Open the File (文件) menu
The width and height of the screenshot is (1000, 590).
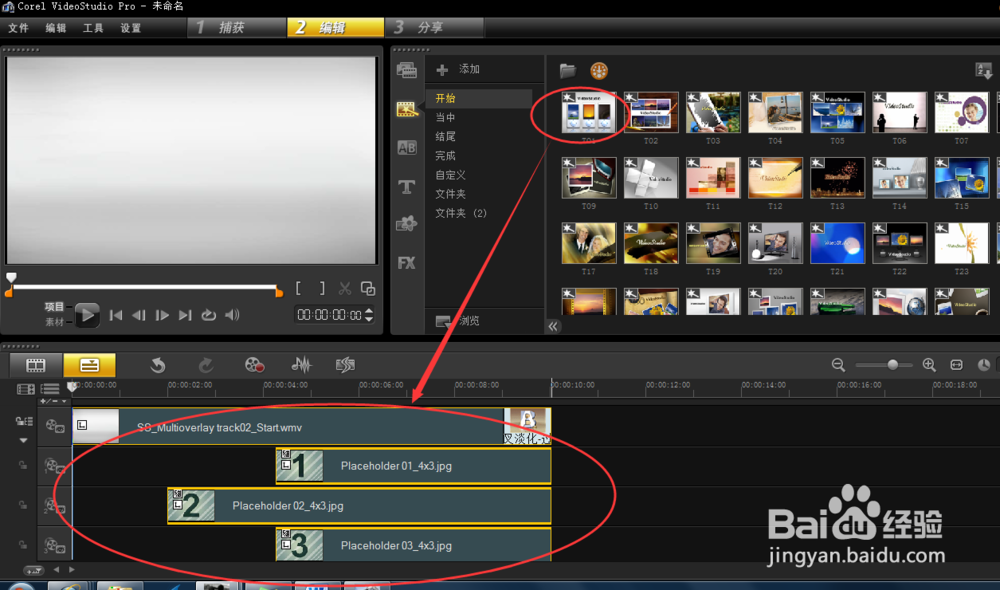18,28
